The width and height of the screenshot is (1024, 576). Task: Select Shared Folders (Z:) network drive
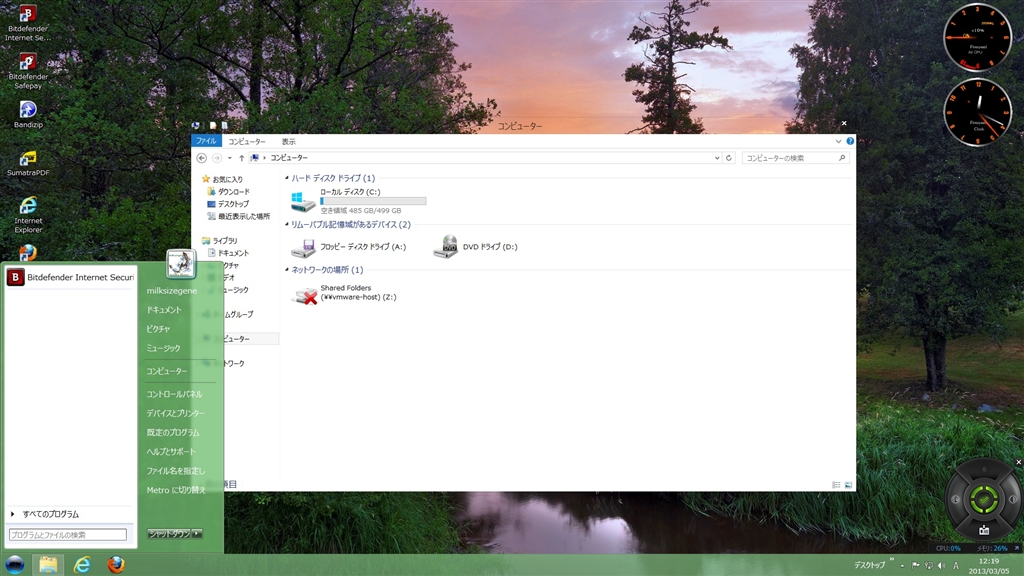(x=344, y=293)
